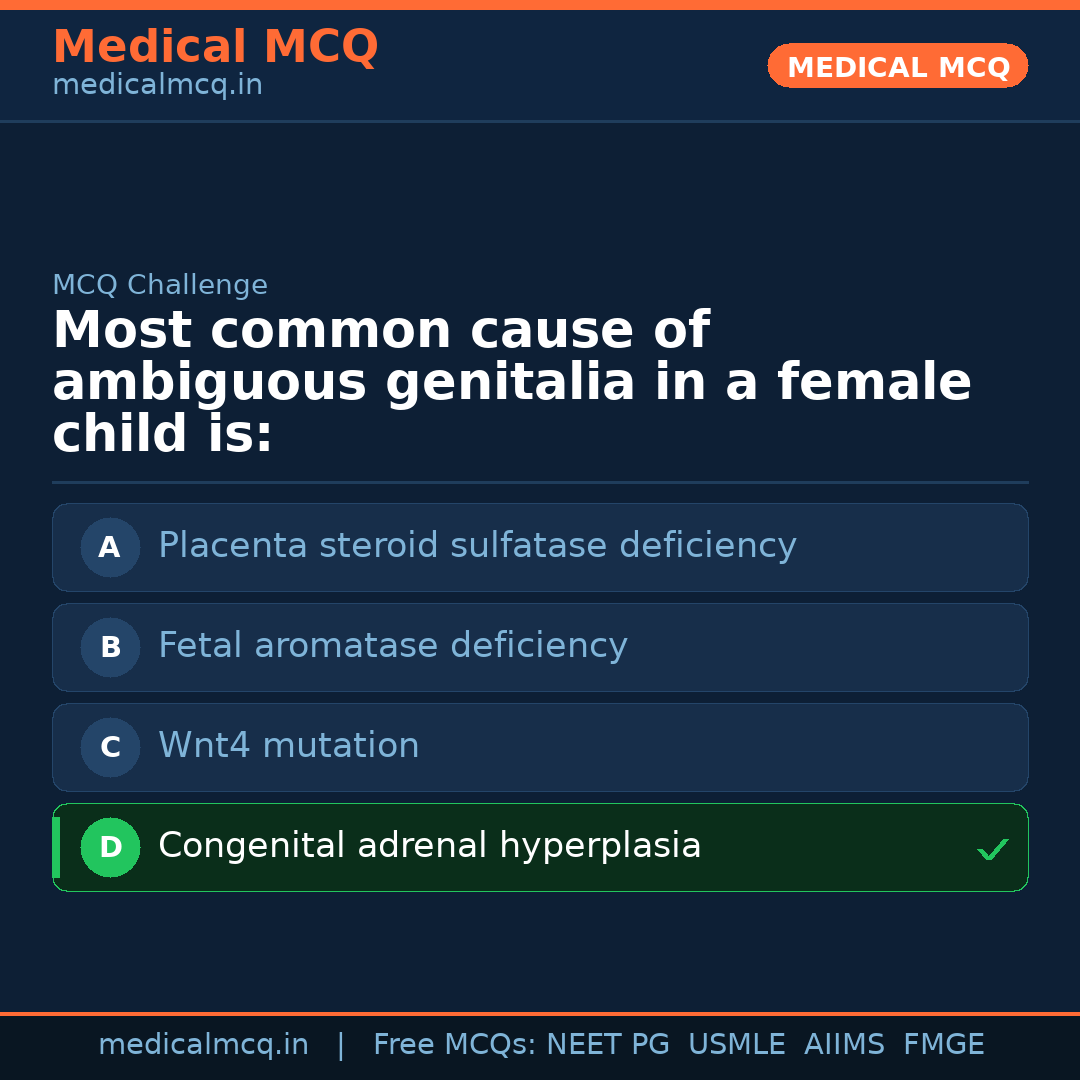Click the letter B circle icon
The width and height of the screenshot is (1080, 1080).
pos(110,647)
